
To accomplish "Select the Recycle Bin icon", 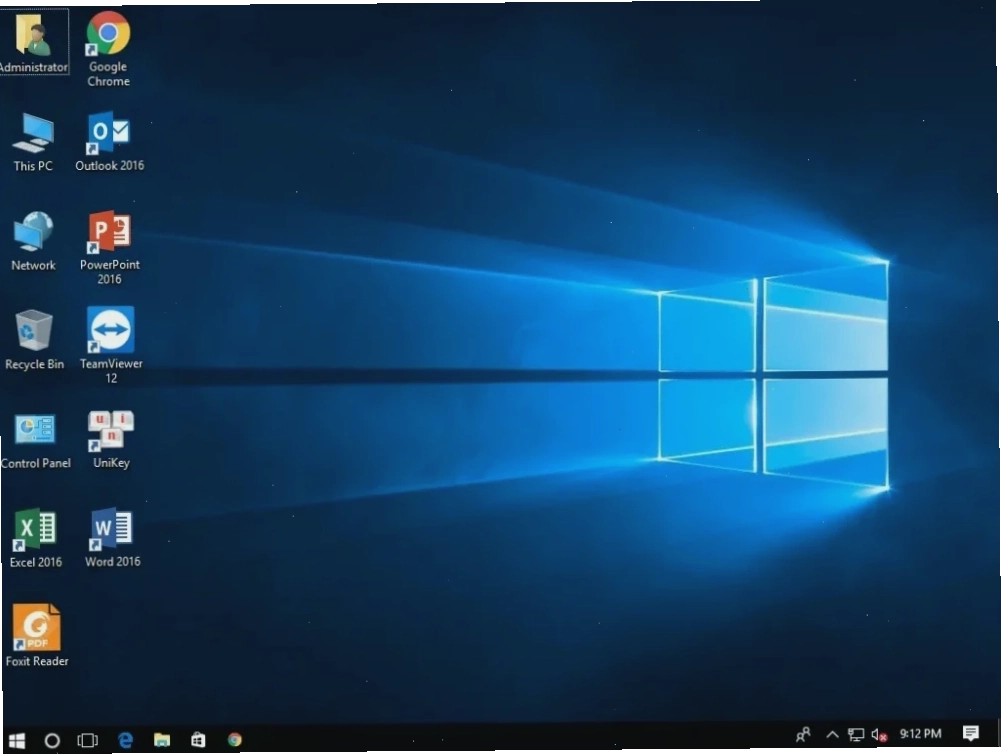I will (34, 340).
